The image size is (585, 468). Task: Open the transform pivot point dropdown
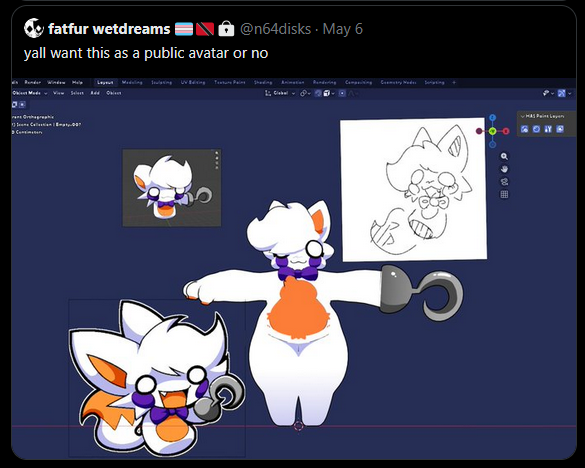(x=306, y=93)
